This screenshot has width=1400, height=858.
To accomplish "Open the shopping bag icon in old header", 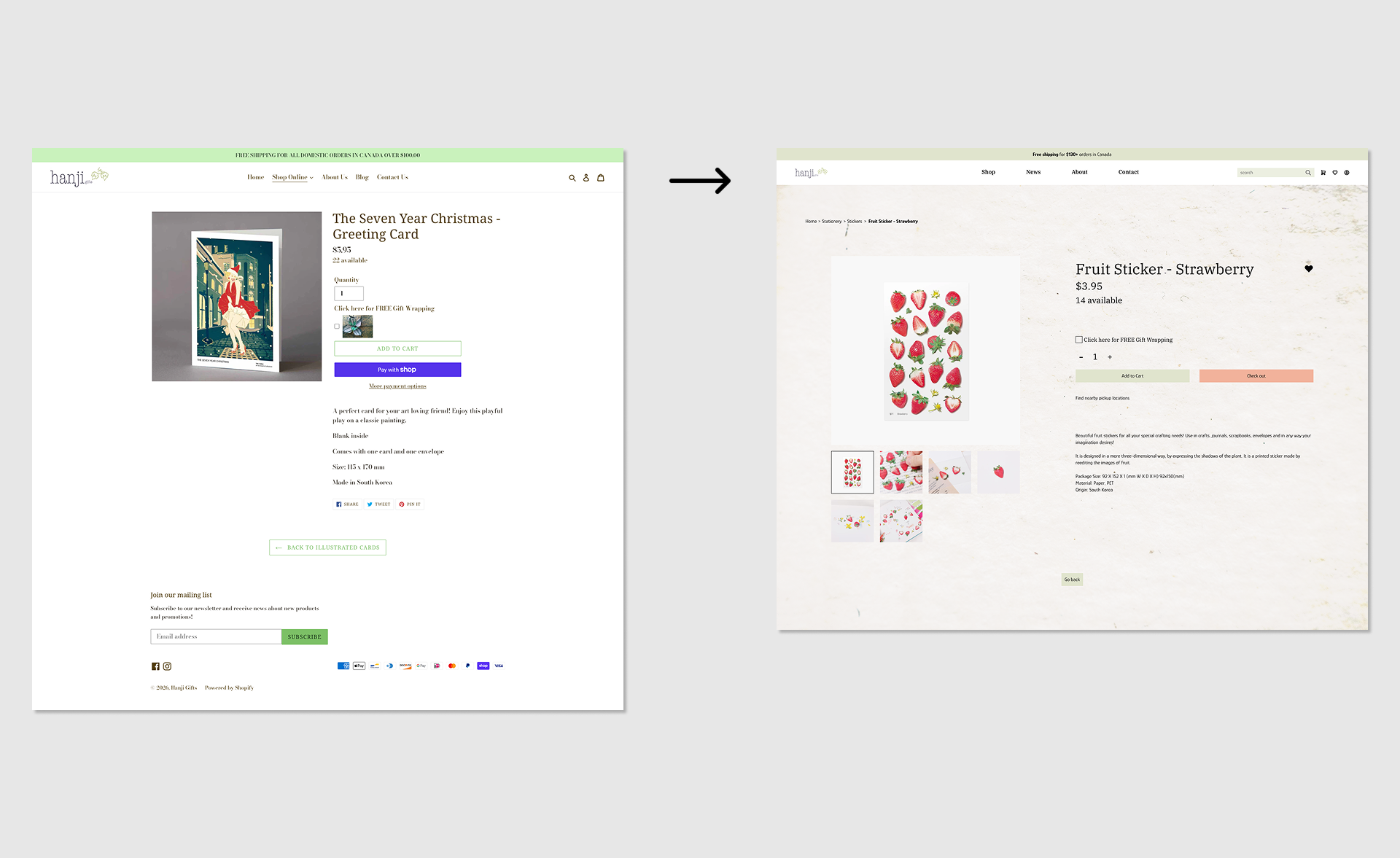I will point(601,178).
